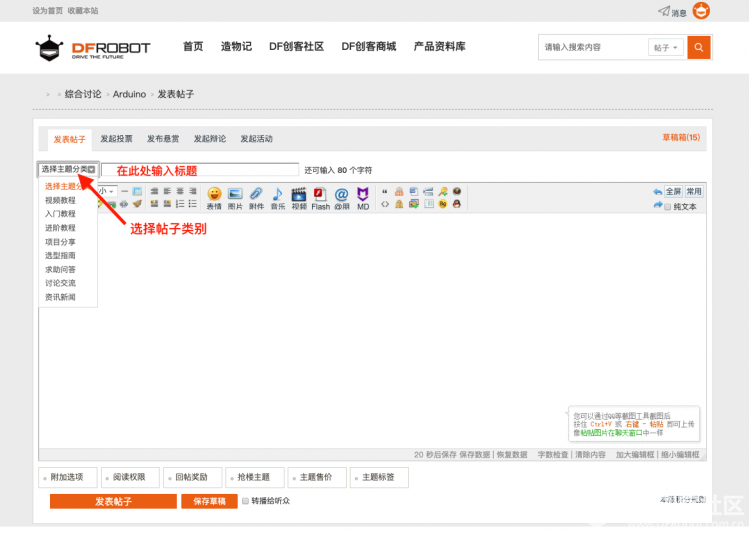Insert hidden content with the padlock icon
The image size is (749, 533).
pos(399,204)
